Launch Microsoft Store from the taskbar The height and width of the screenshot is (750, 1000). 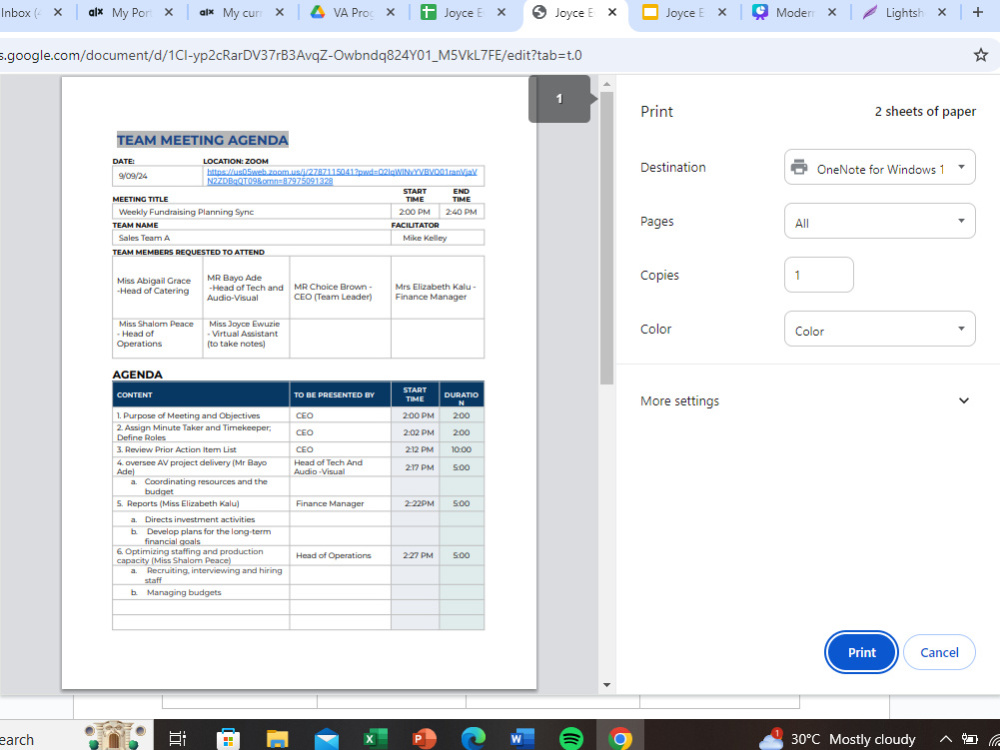tap(228, 739)
